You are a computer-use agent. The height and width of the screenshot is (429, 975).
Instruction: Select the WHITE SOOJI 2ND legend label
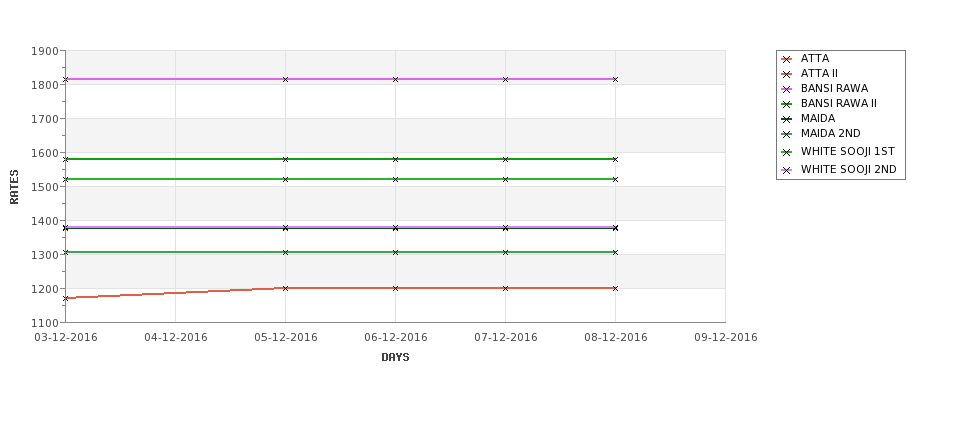pos(848,169)
